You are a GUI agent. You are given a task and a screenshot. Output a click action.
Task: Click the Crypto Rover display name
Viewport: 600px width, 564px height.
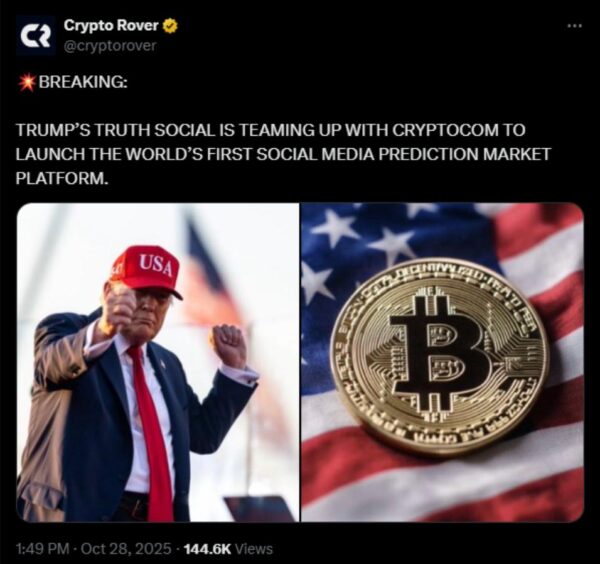point(111,25)
